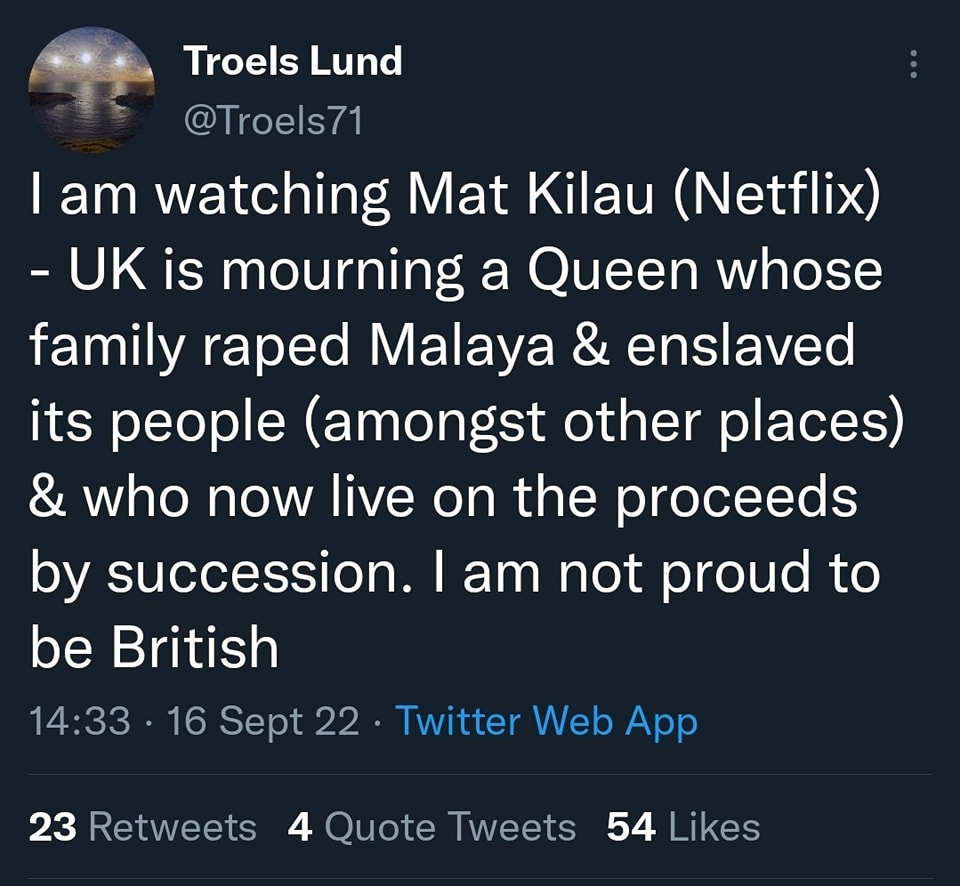Click the word Queen in the tweet
This screenshot has height=886, width=960.
click(x=612, y=271)
